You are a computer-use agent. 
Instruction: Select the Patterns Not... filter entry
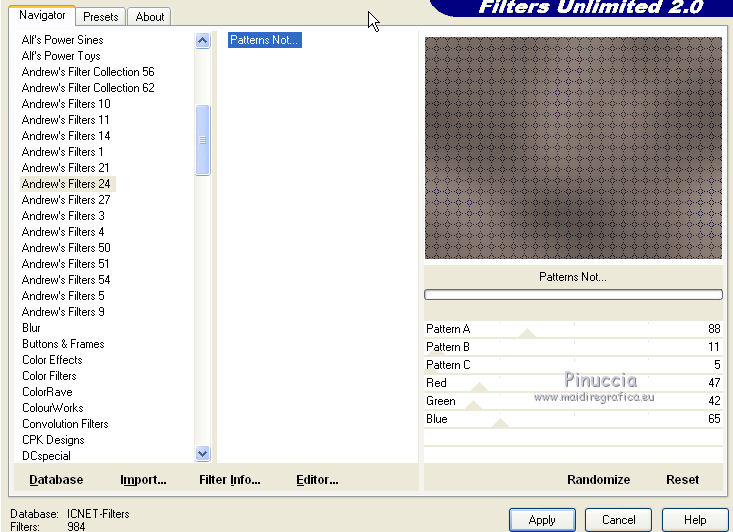click(265, 40)
